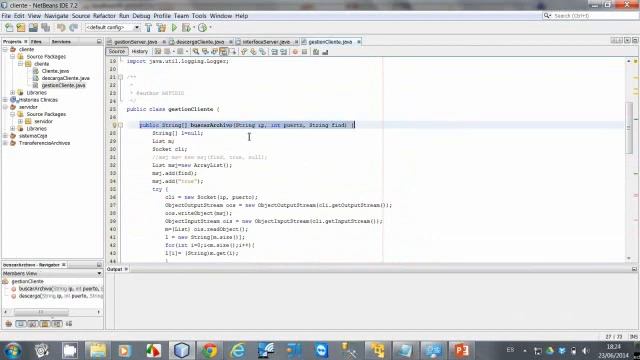
Task: Collapse the servidor project node
Action: point(5,107)
